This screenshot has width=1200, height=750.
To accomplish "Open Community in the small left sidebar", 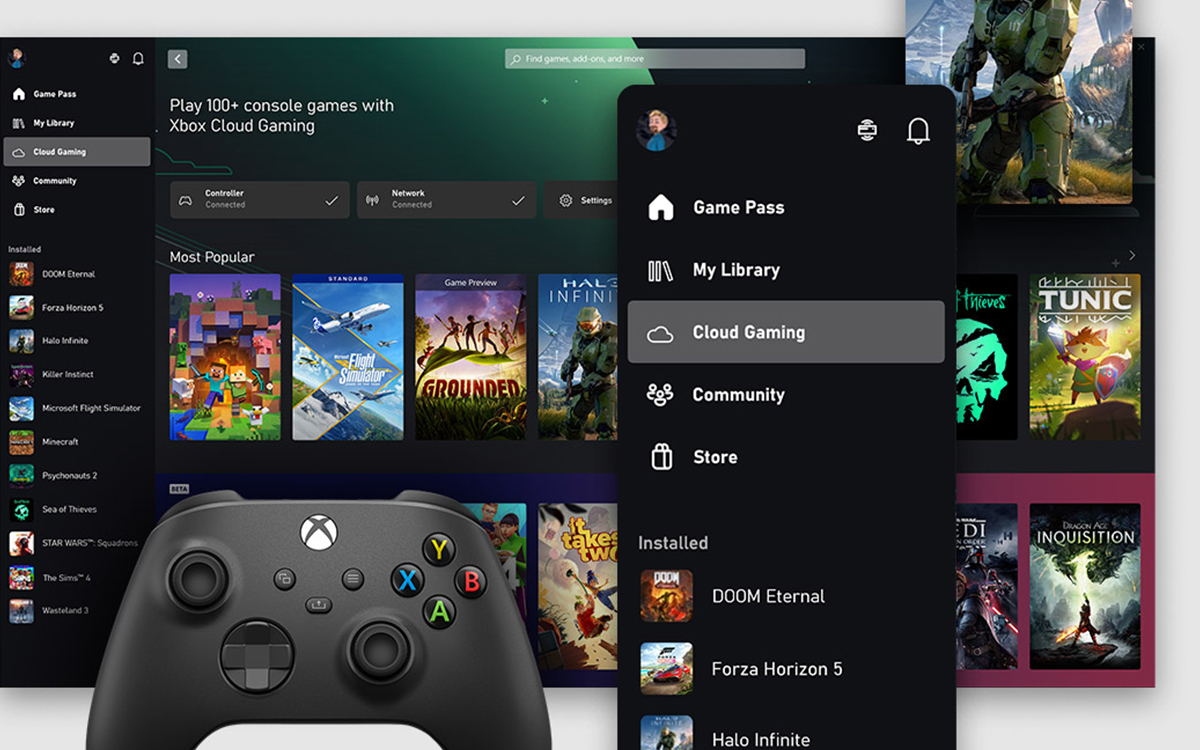I will [77, 181].
